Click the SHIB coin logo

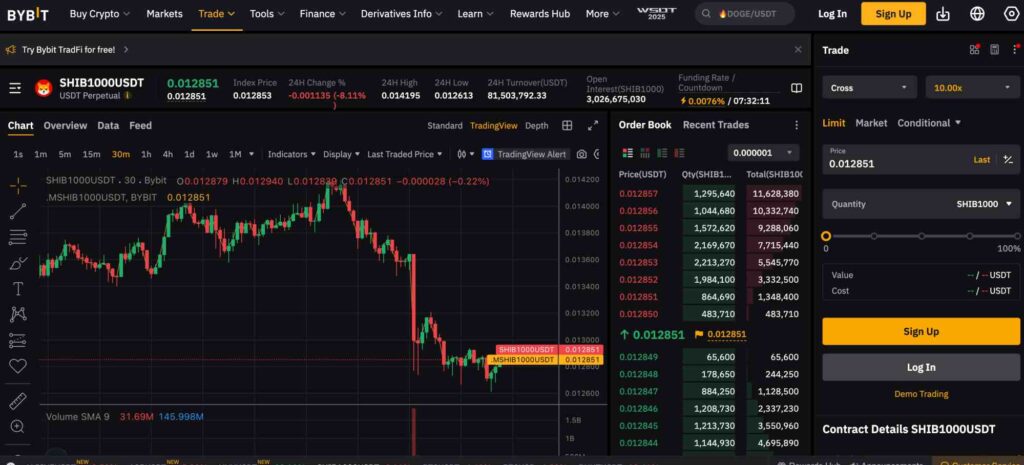click(43, 88)
